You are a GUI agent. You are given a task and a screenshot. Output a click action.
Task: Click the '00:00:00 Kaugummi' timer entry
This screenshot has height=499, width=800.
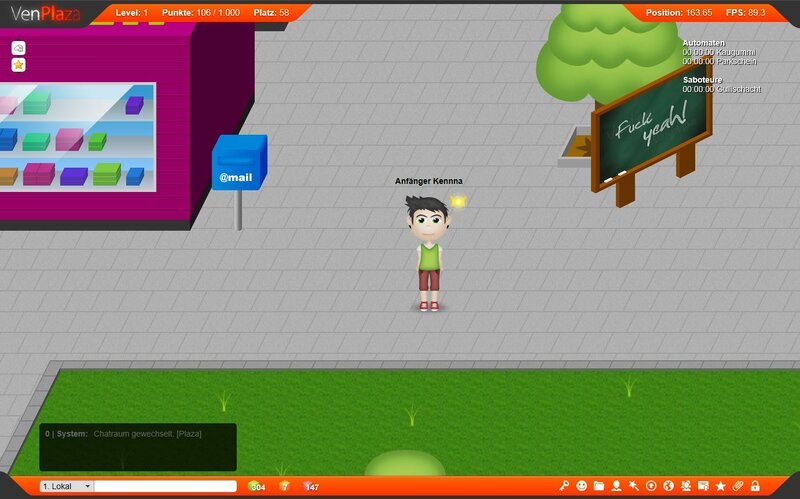tap(719, 52)
